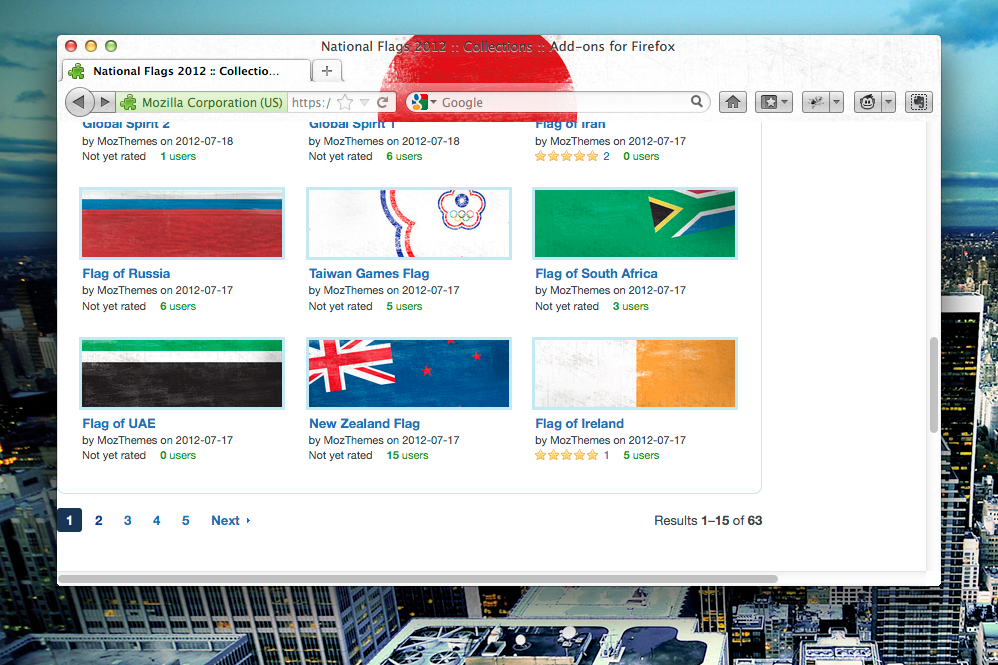This screenshot has height=665, width=998.
Task: Go to the Home page icon
Action: pyautogui.click(x=733, y=102)
